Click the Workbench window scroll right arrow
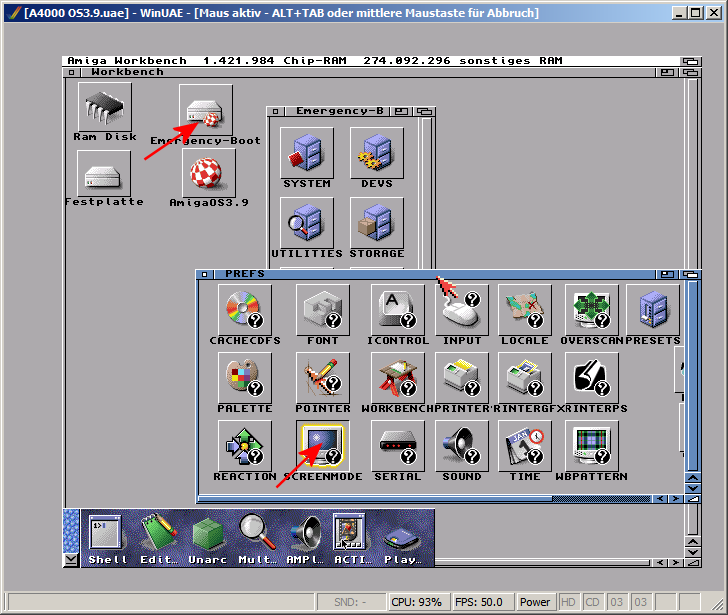Viewport: 728px width, 615px height. (676, 563)
